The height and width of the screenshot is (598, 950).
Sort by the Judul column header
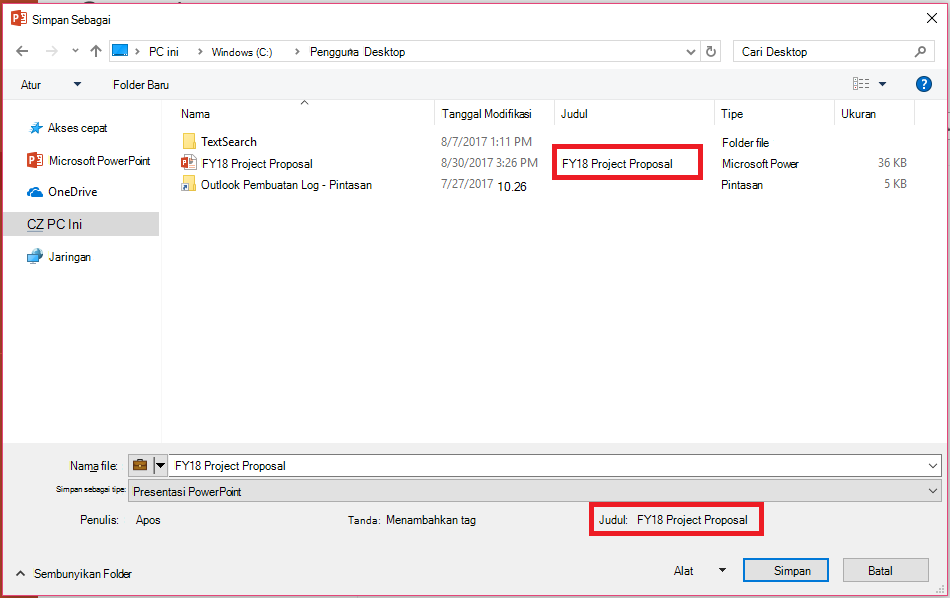coord(574,114)
